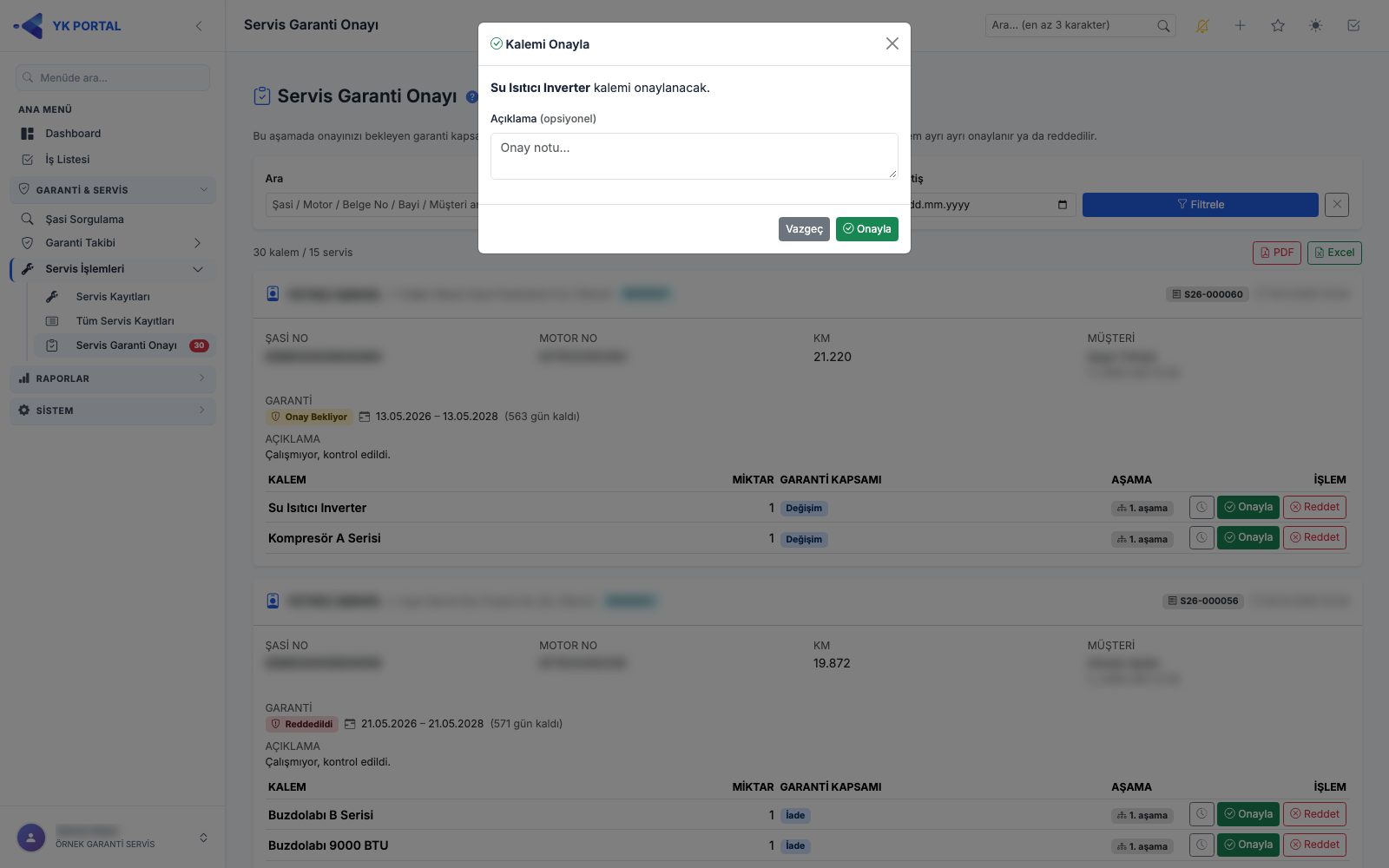Click the blue Filtrele button
This screenshot has height=868, width=1389.
click(x=1200, y=205)
